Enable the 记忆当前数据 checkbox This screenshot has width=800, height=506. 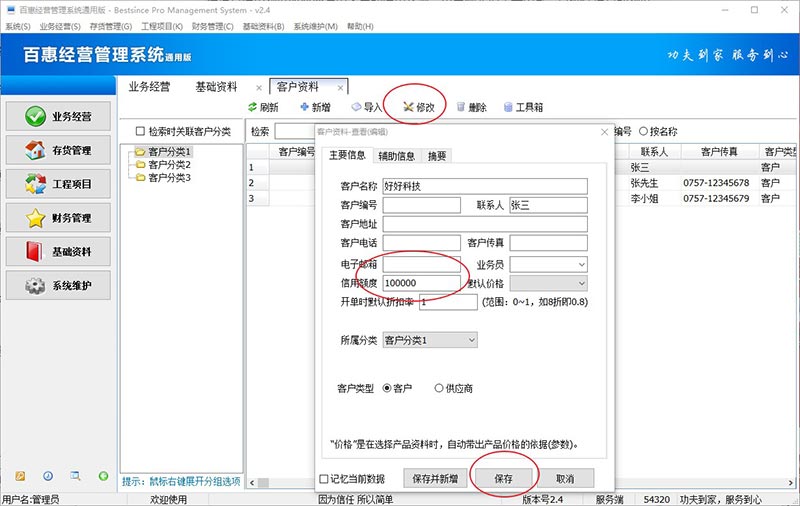[323, 478]
